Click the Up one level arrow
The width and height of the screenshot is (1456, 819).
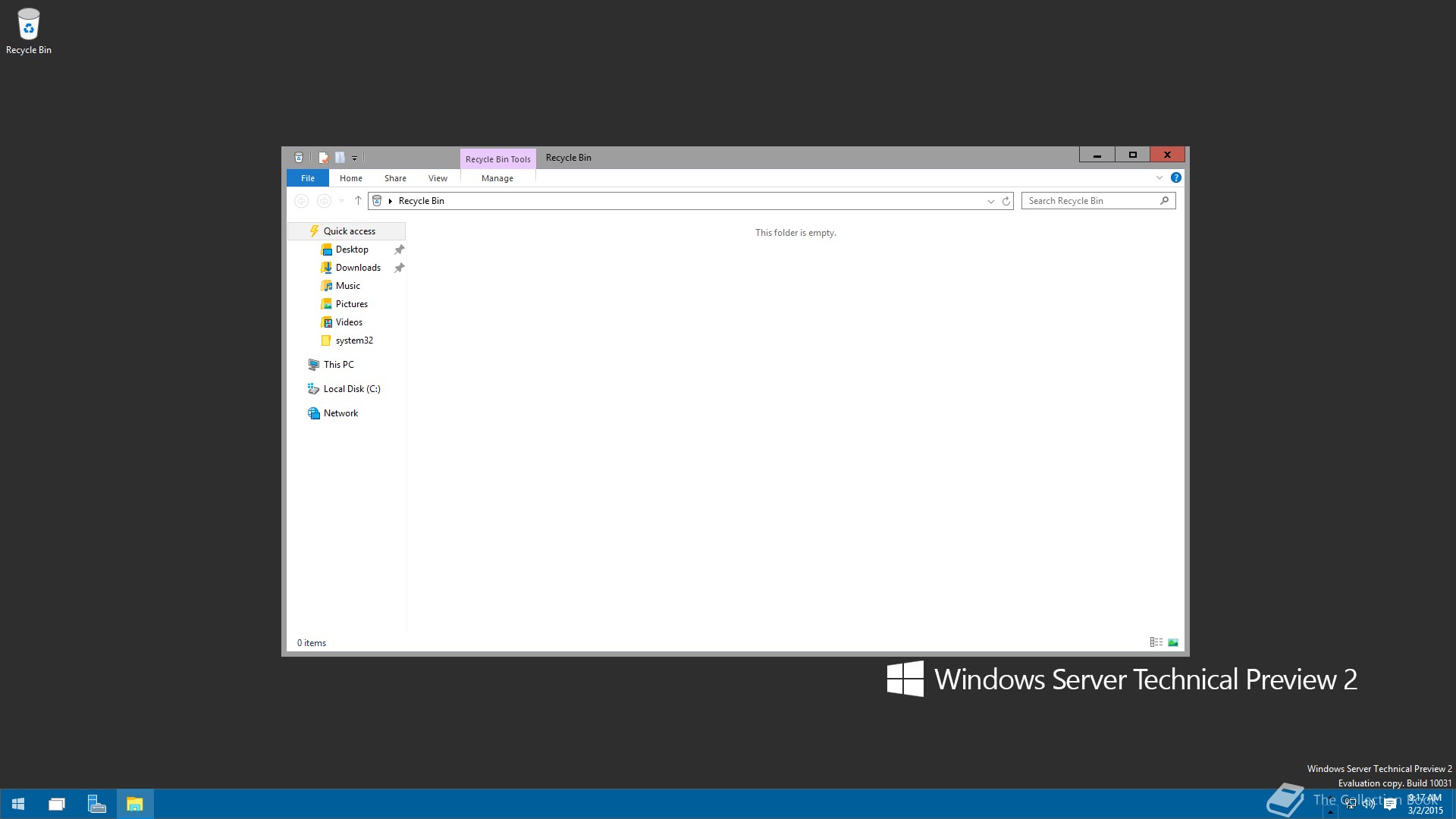tap(358, 201)
